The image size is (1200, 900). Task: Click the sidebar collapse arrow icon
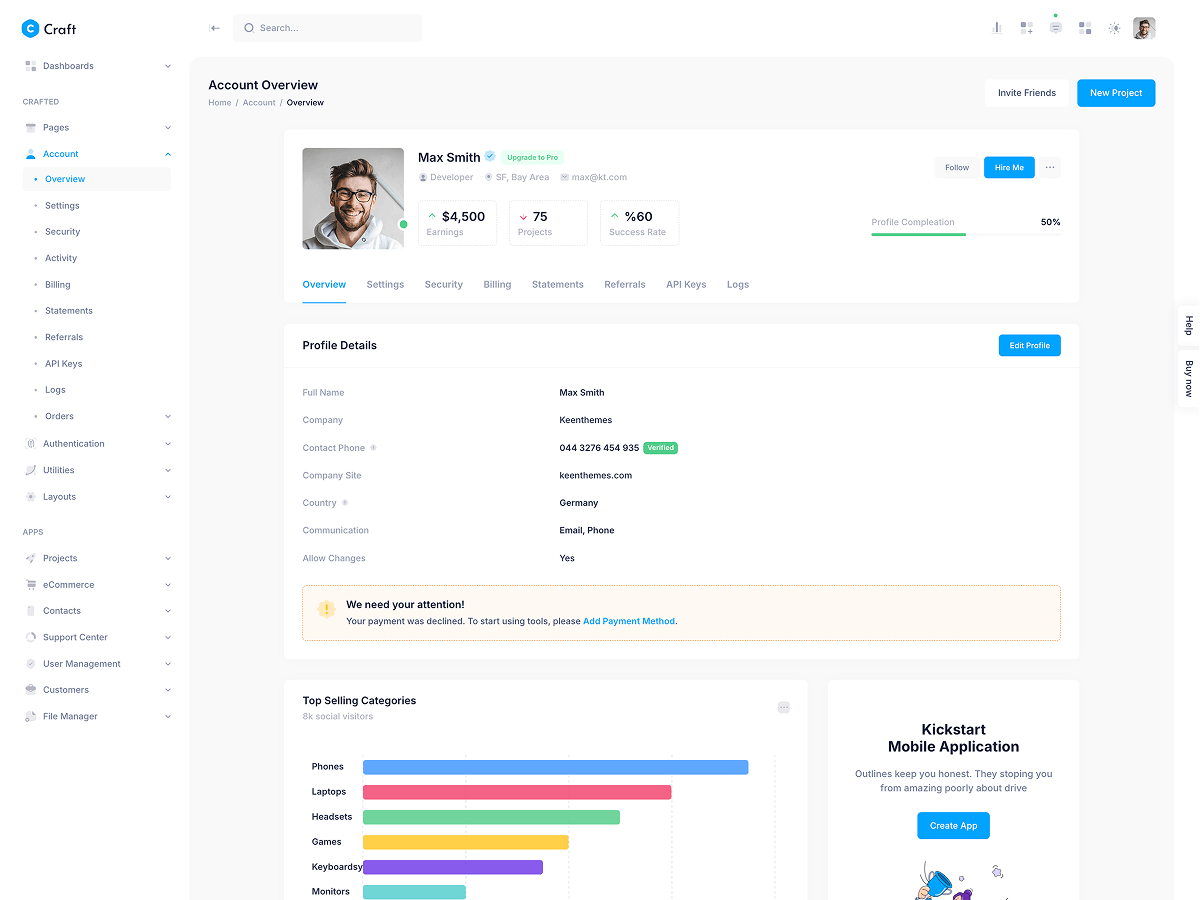coord(214,28)
